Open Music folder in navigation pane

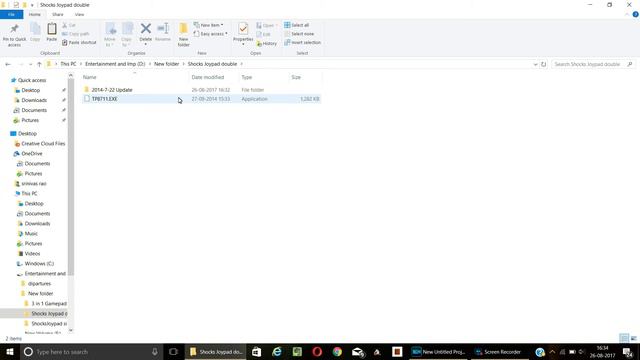coord(31,234)
